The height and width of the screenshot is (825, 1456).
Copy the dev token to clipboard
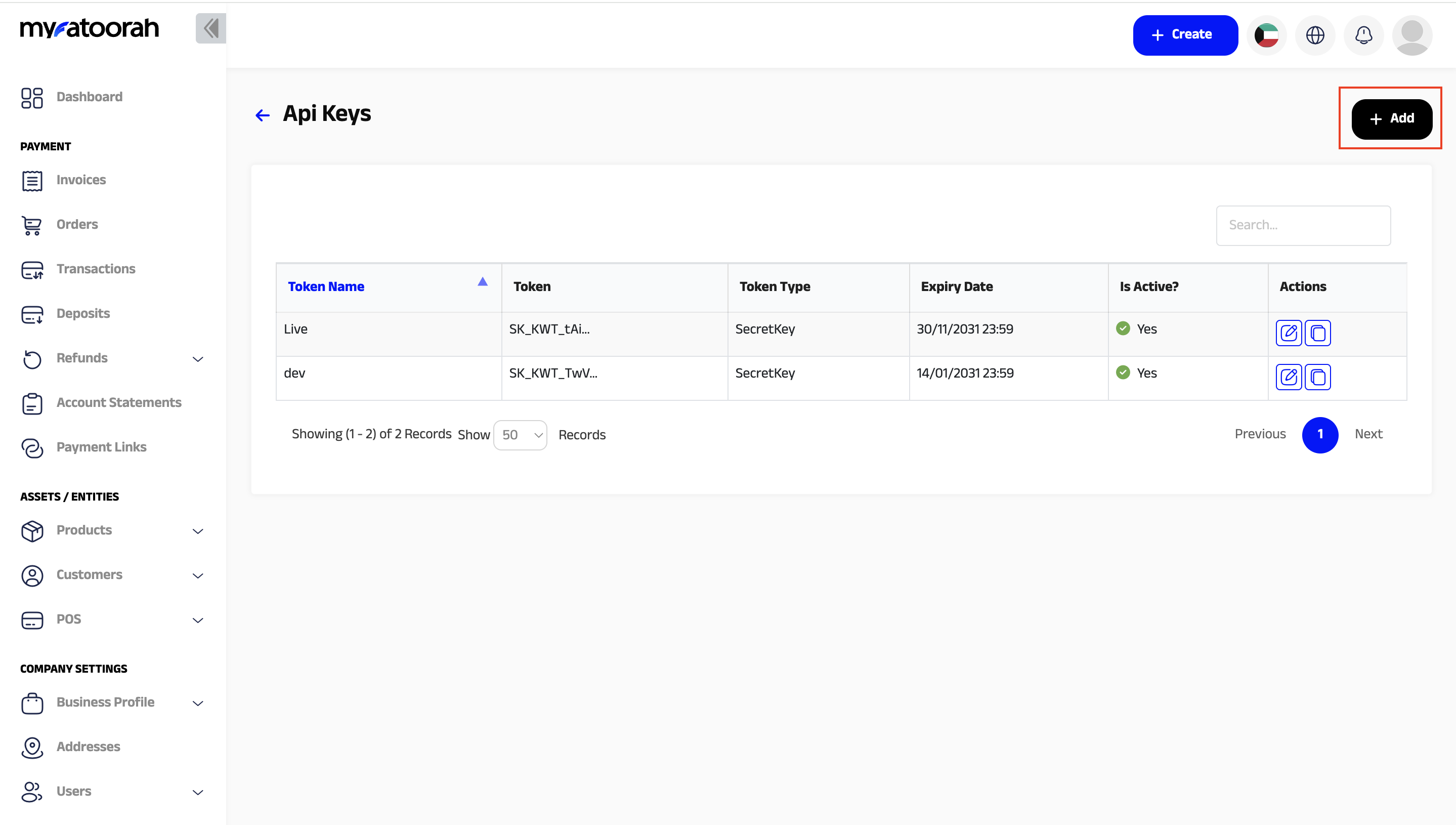1318,377
